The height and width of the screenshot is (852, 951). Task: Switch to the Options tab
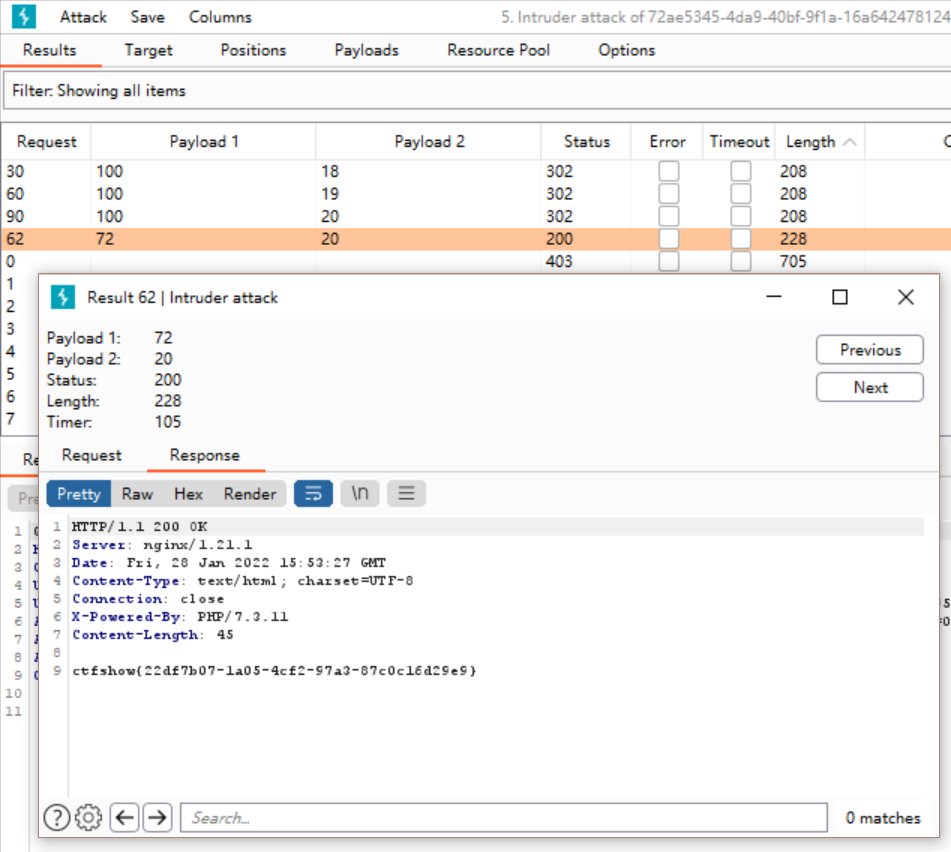(627, 50)
